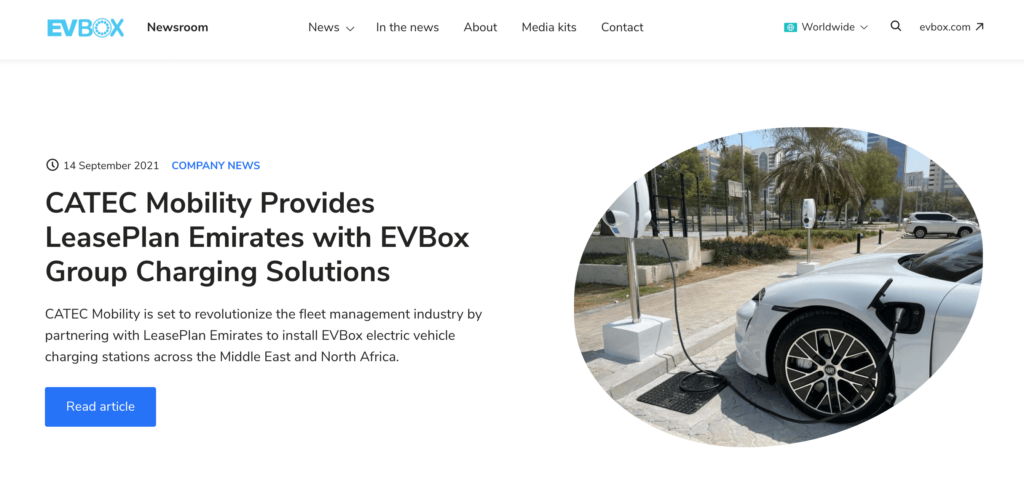Open the CATEC Mobility article headline
1024x493 pixels.
pos(257,238)
